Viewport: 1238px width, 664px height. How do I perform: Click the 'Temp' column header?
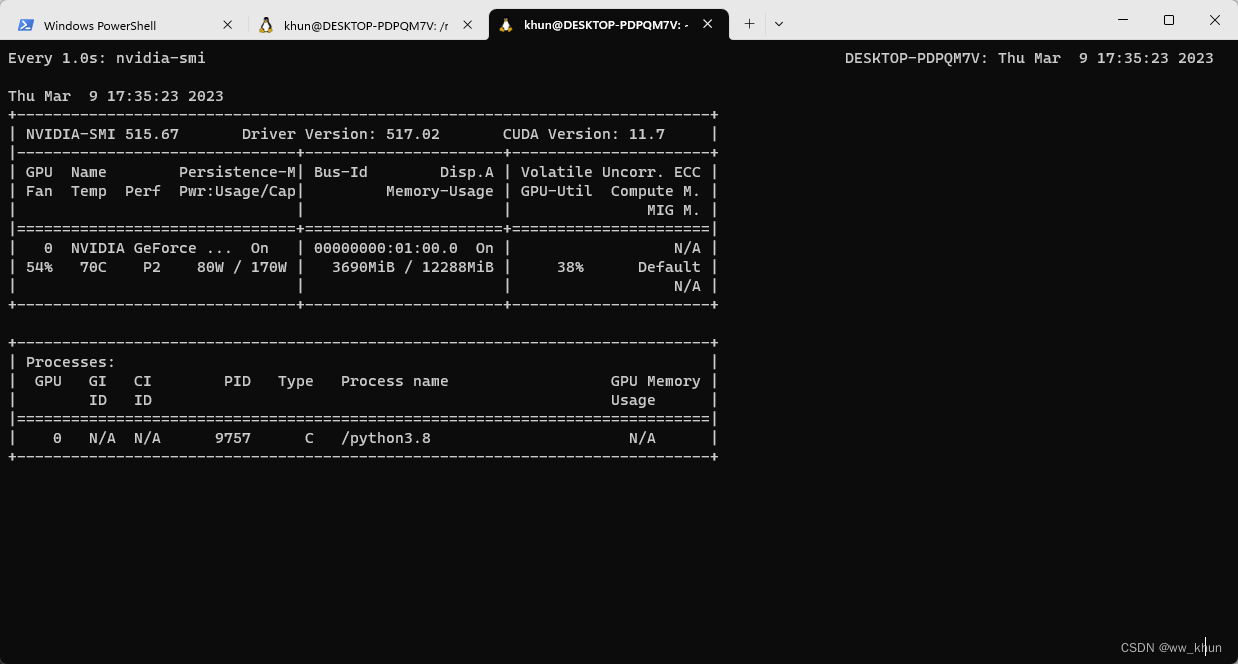point(89,191)
